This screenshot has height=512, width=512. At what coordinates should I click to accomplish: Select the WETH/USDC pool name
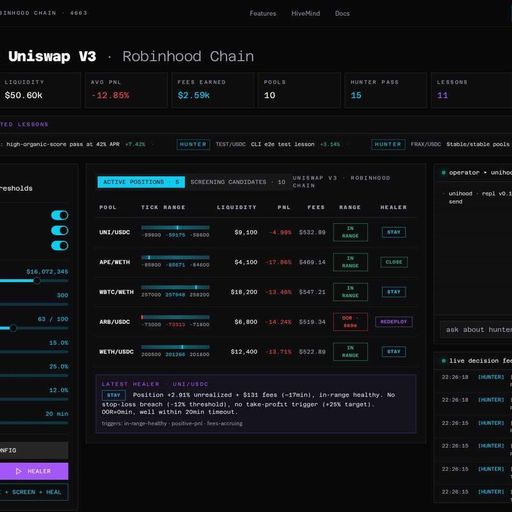point(116,352)
